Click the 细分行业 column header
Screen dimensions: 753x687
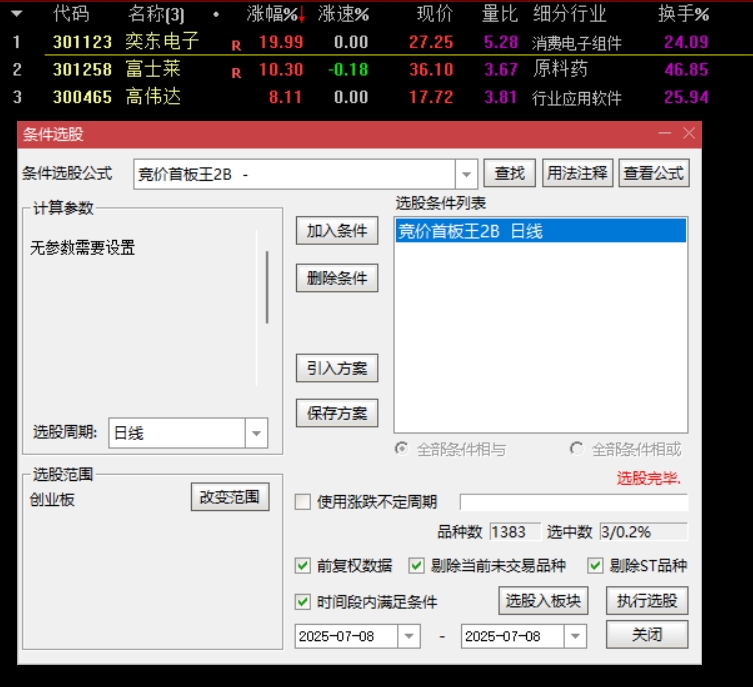click(570, 13)
